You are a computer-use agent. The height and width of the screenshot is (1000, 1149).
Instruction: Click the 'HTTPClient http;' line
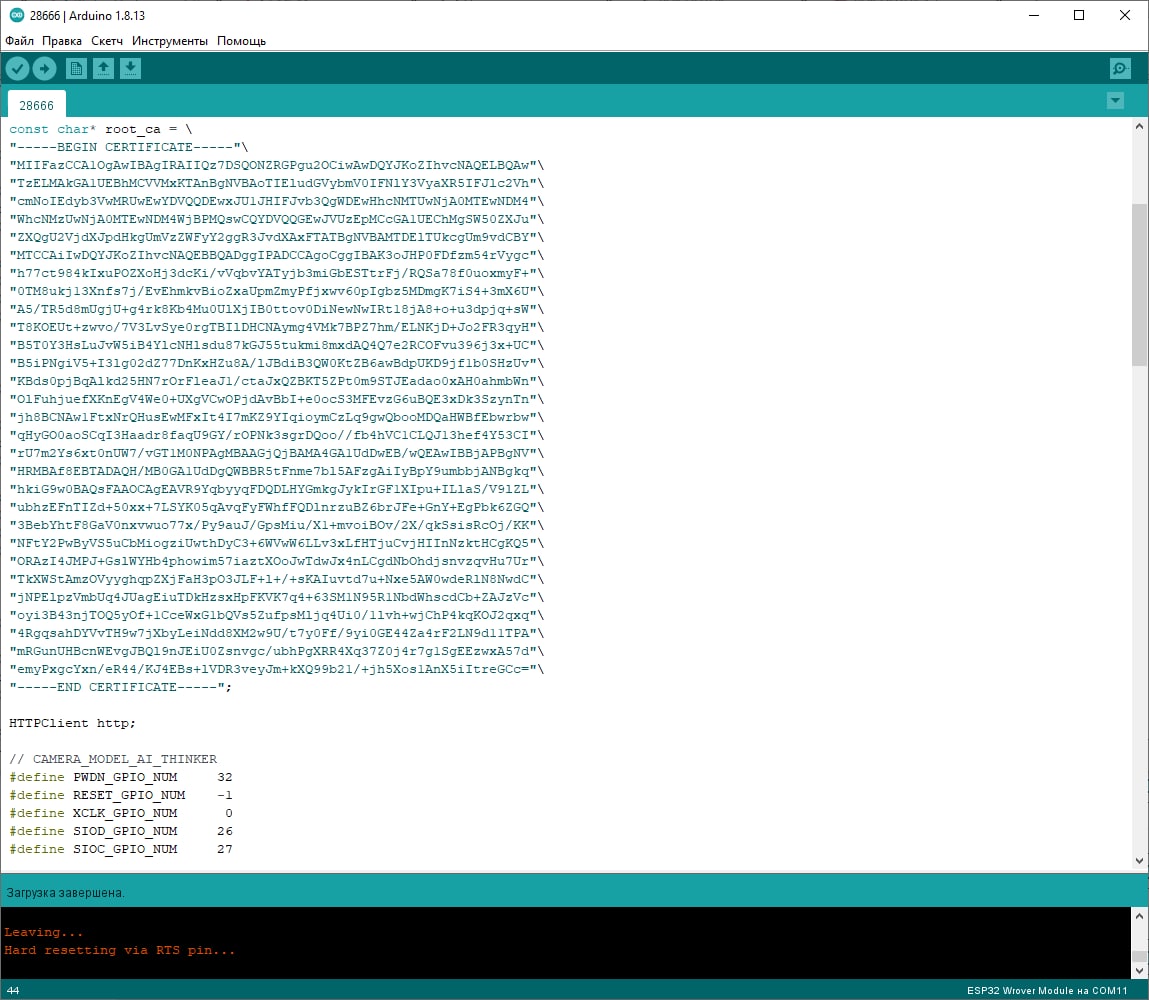(x=72, y=723)
